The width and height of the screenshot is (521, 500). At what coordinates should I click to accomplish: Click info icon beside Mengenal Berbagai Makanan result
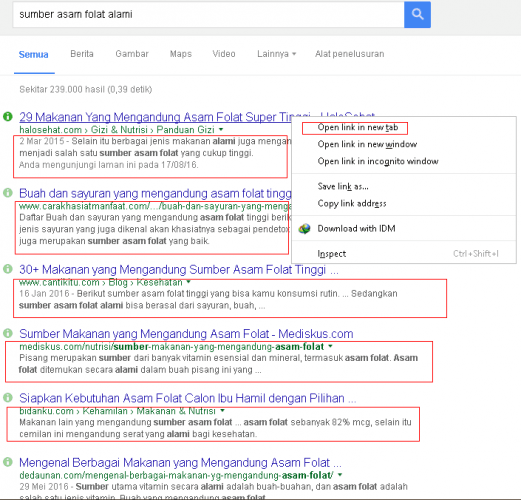[x=8, y=462]
